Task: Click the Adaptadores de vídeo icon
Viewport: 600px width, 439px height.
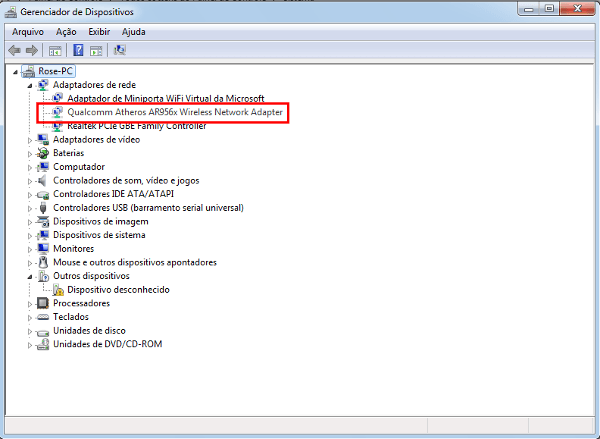Action: [43, 140]
